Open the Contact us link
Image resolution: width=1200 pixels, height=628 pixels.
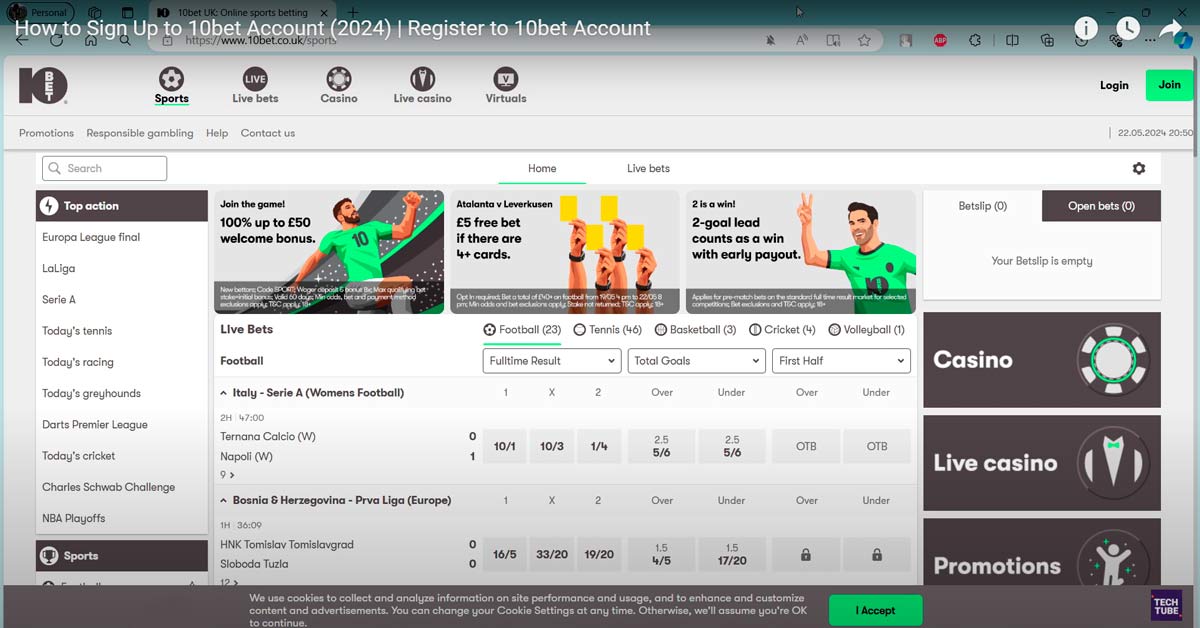[268, 133]
